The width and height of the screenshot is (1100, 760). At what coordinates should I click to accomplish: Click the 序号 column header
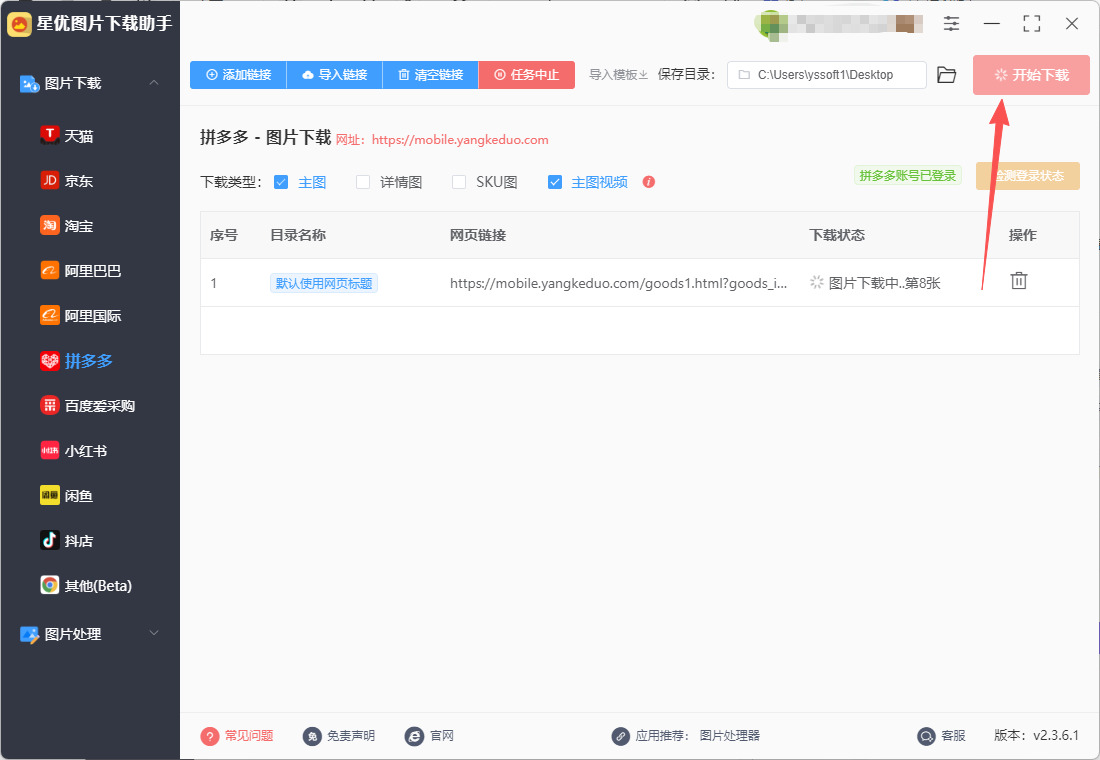[x=224, y=235]
